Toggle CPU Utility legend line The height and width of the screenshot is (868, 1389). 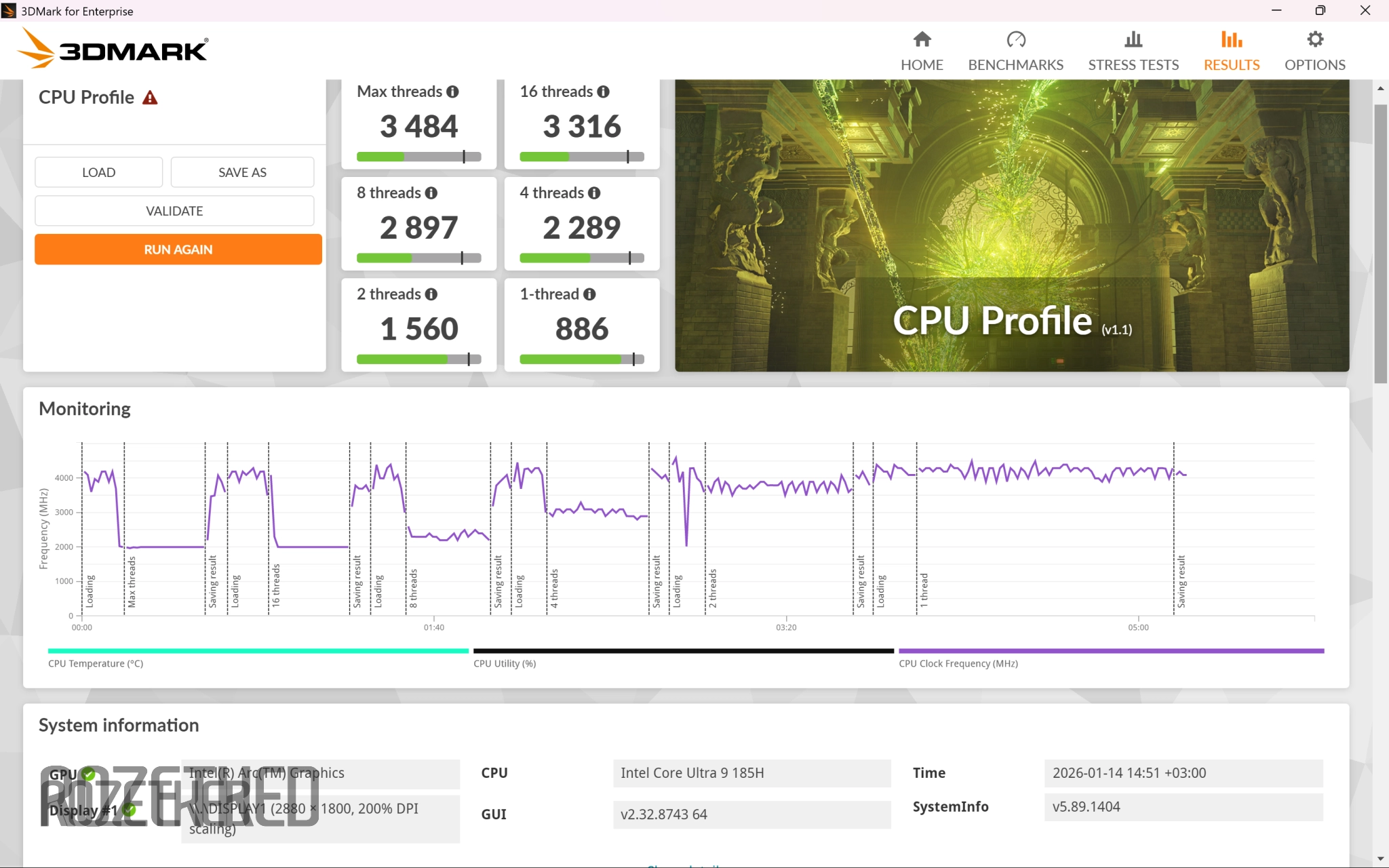point(683,651)
